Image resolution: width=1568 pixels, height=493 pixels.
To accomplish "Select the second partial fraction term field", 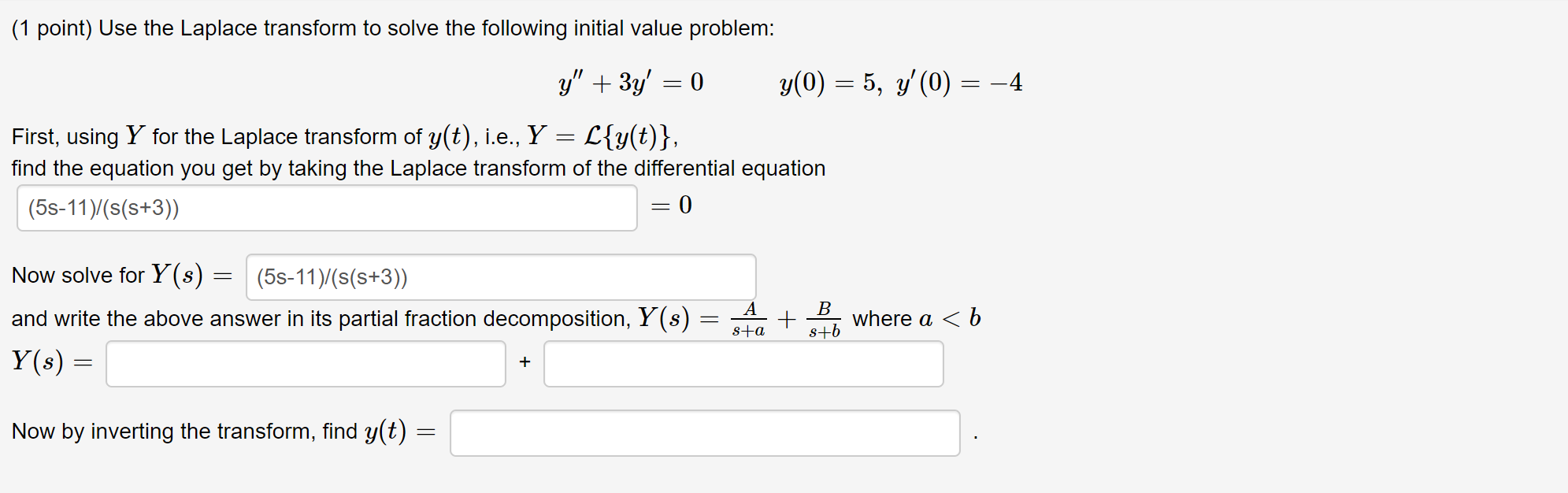I will pos(743,364).
